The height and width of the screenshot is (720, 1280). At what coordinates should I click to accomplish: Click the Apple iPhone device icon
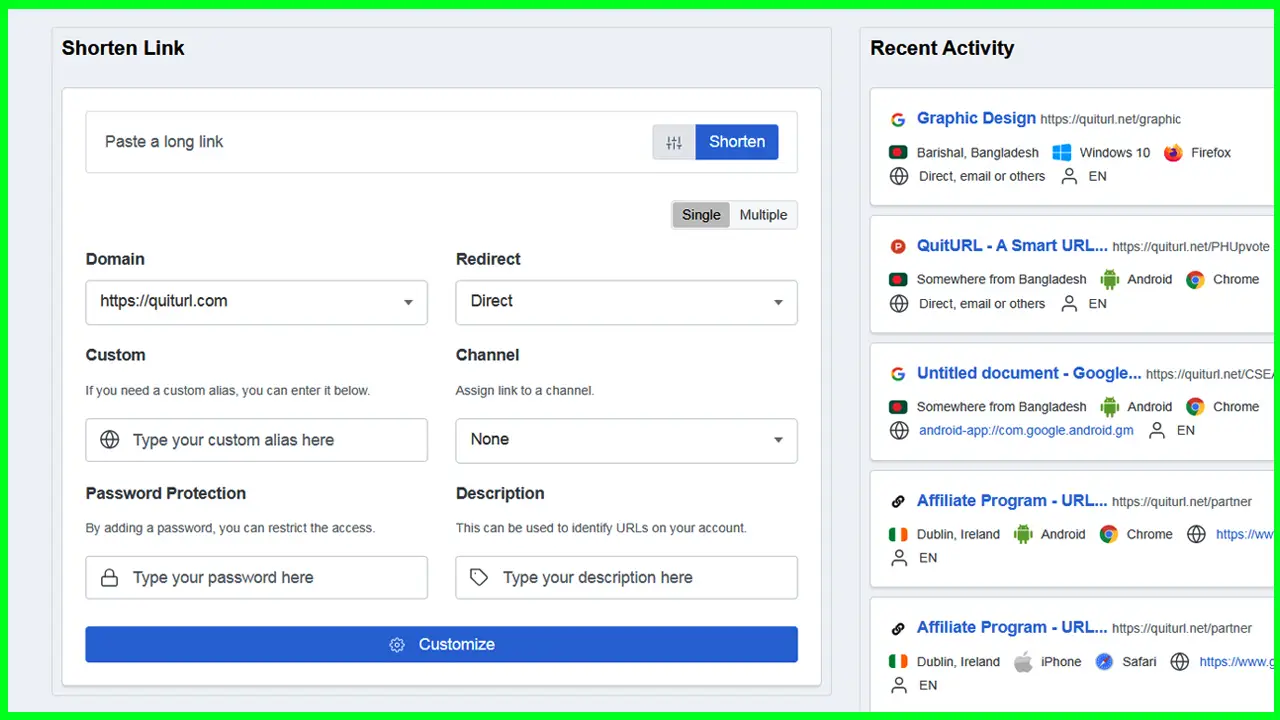(x=1022, y=662)
